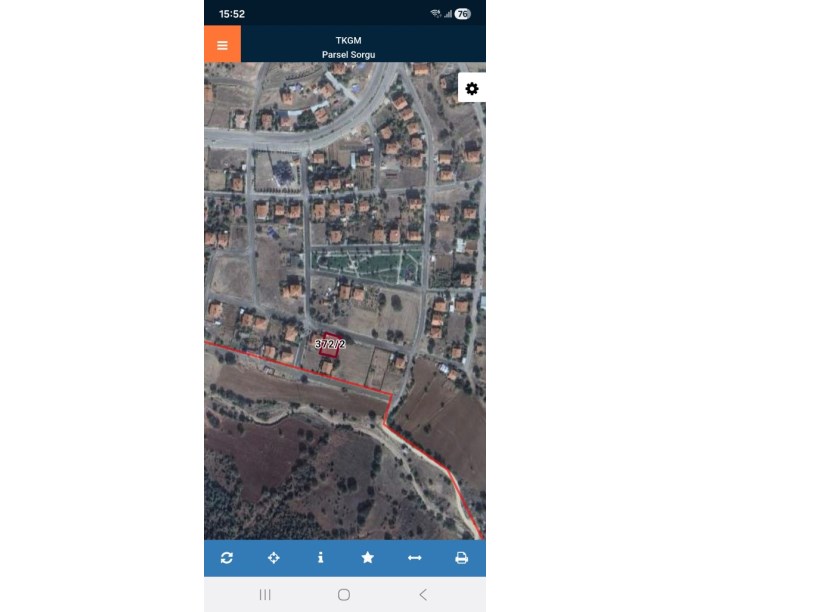Image resolution: width=816 pixels, height=612 pixels.
Task: Tap the Android home button
Action: 344,594
